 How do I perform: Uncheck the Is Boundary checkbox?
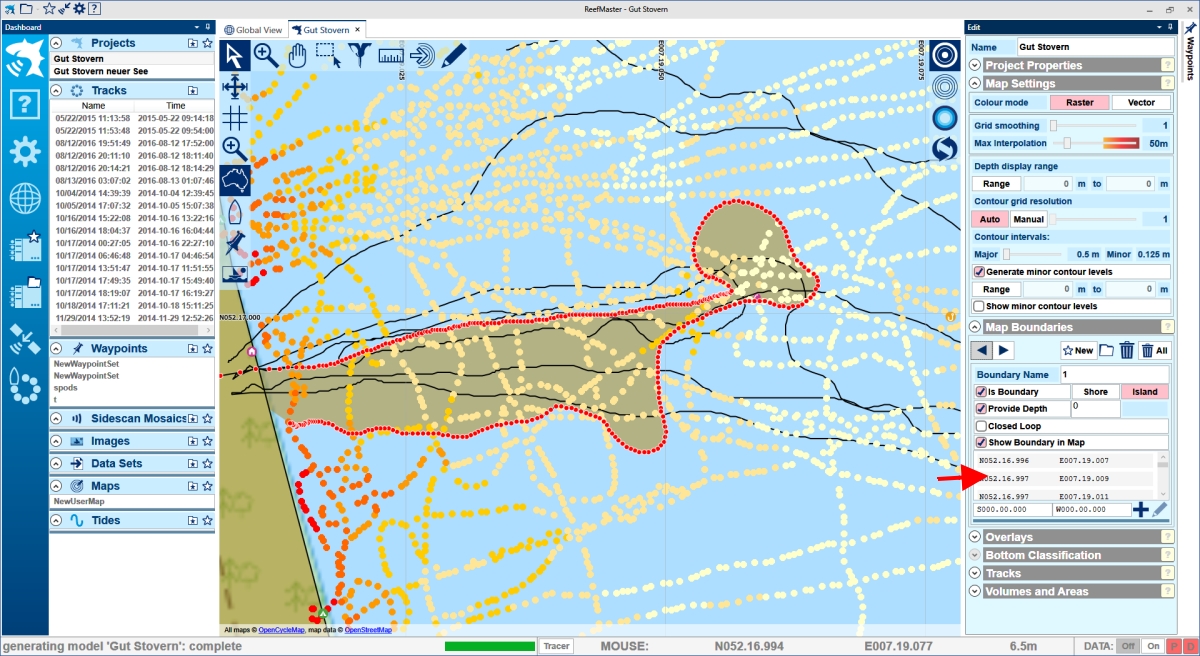(x=981, y=392)
